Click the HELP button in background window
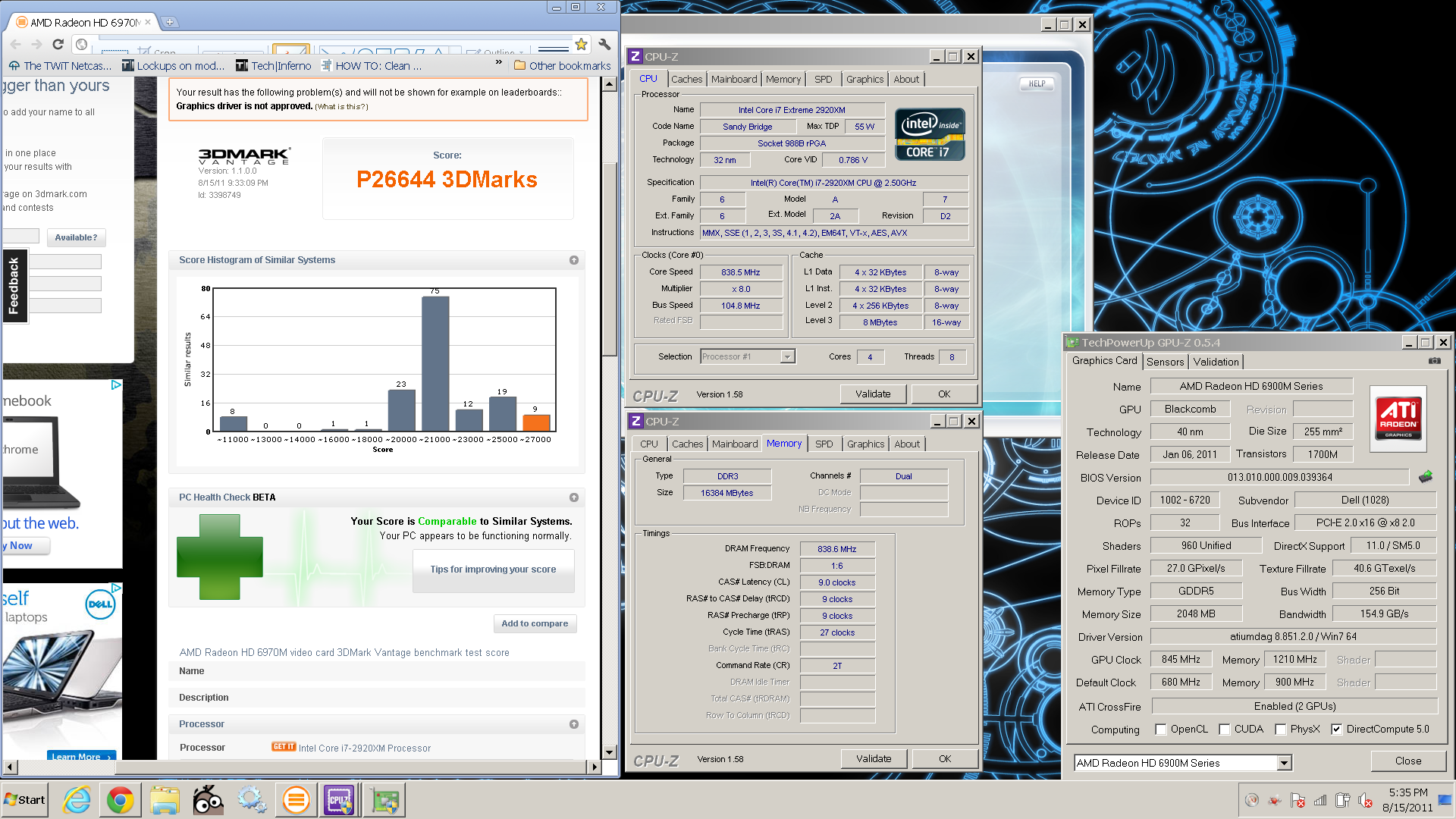1456x819 pixels. point(1037,83)
